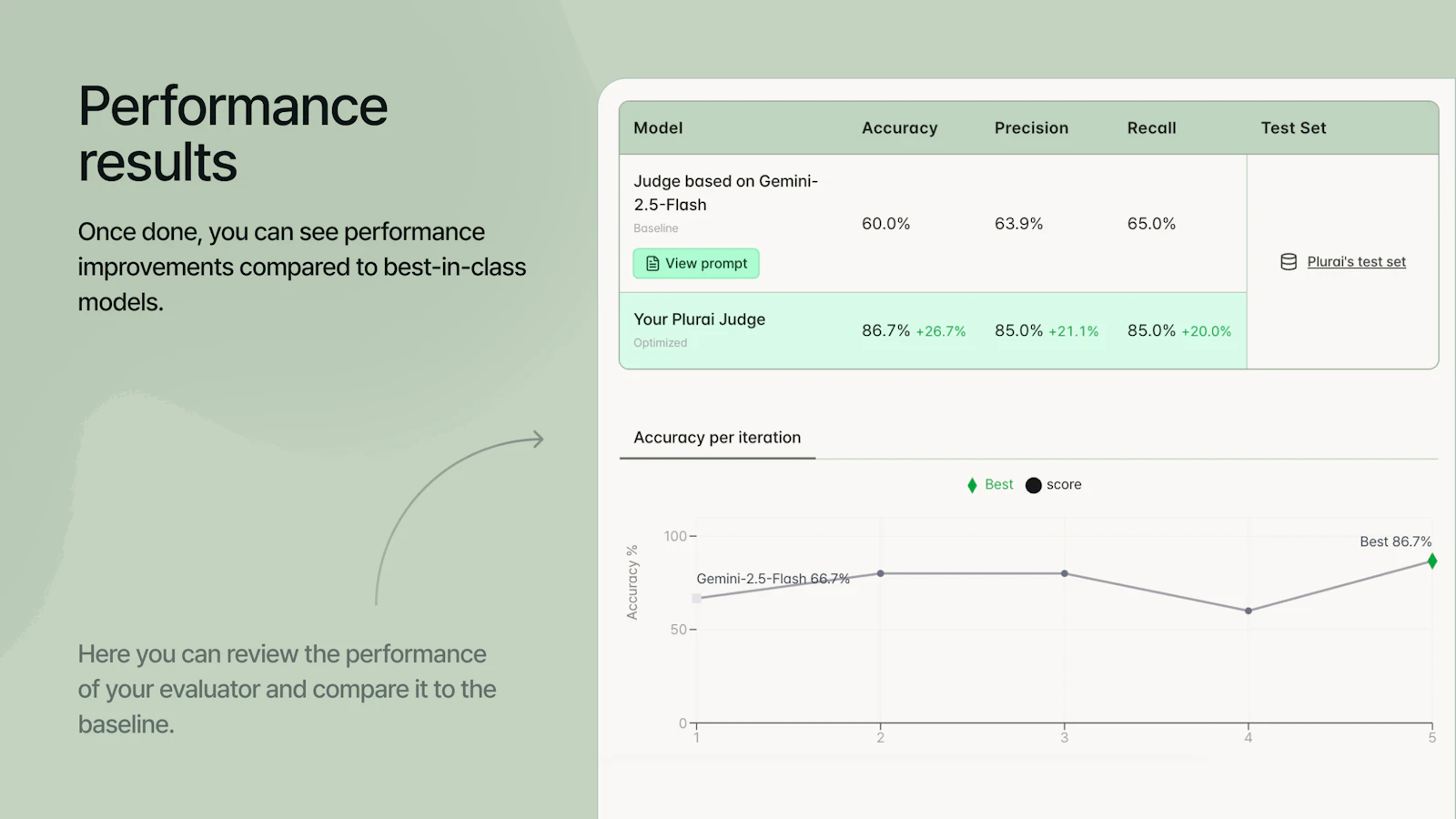Select the chart data point at iteration 2

pyautogui.click(x=880, y=573)
